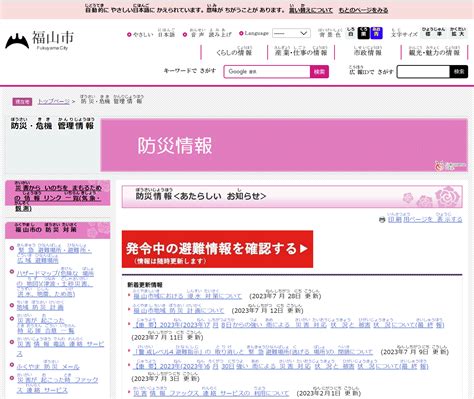
Task: Set text size to 標準 (standard)
Action: 433,33
